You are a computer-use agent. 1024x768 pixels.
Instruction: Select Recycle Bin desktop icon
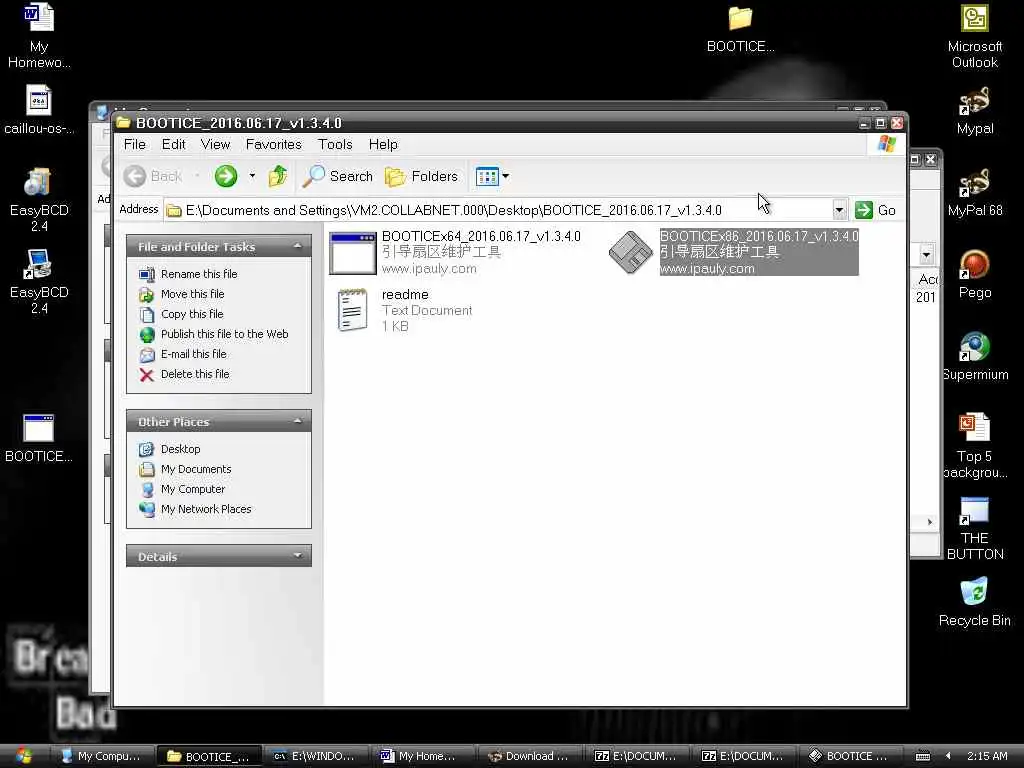coord(974,592)
